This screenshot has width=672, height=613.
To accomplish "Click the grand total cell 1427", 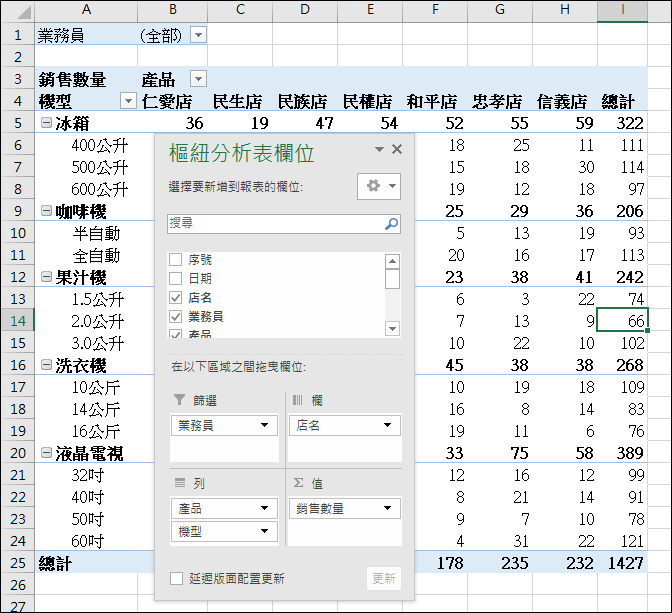I will click(622, 562).
